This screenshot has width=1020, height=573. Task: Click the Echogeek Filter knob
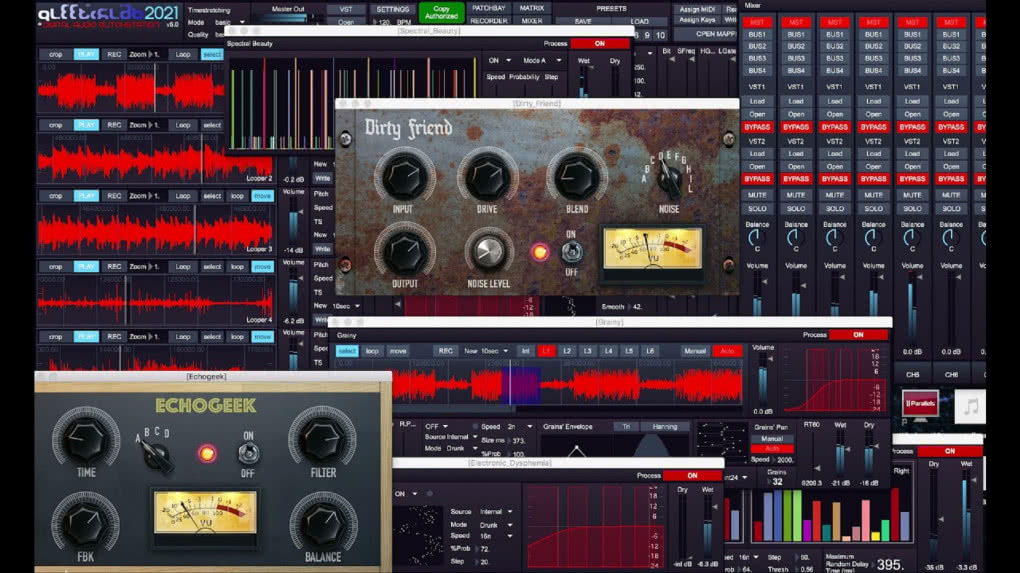(x=323, y=440)
